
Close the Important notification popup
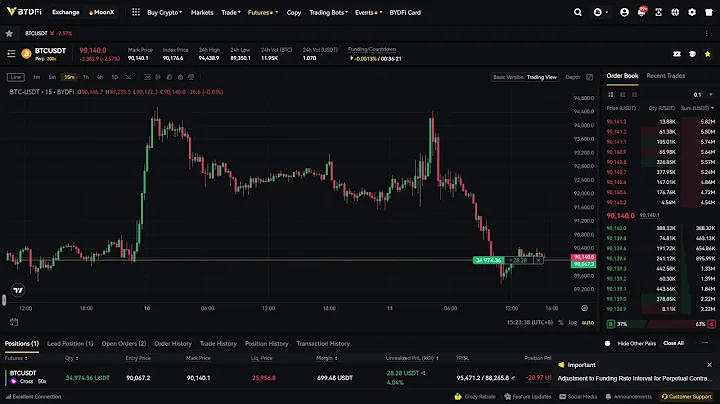[x=709, y=365]
